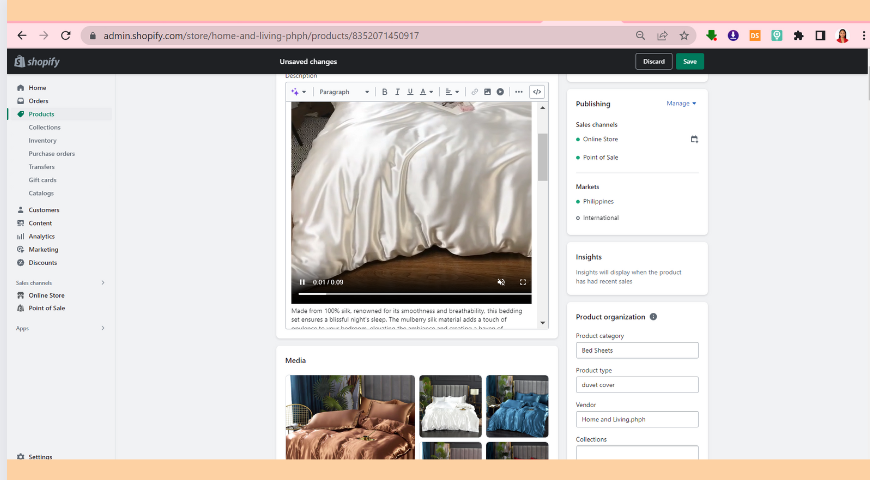The image size is (870, 480).
Task: Open the text color picker in the editor
Action: pos(426,92)
